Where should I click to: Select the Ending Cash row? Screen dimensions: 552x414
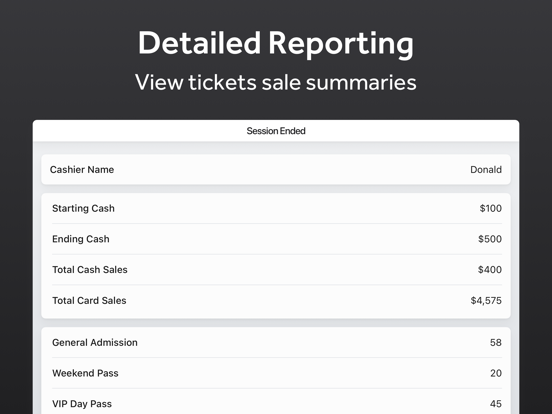click(x=276, y=239)
